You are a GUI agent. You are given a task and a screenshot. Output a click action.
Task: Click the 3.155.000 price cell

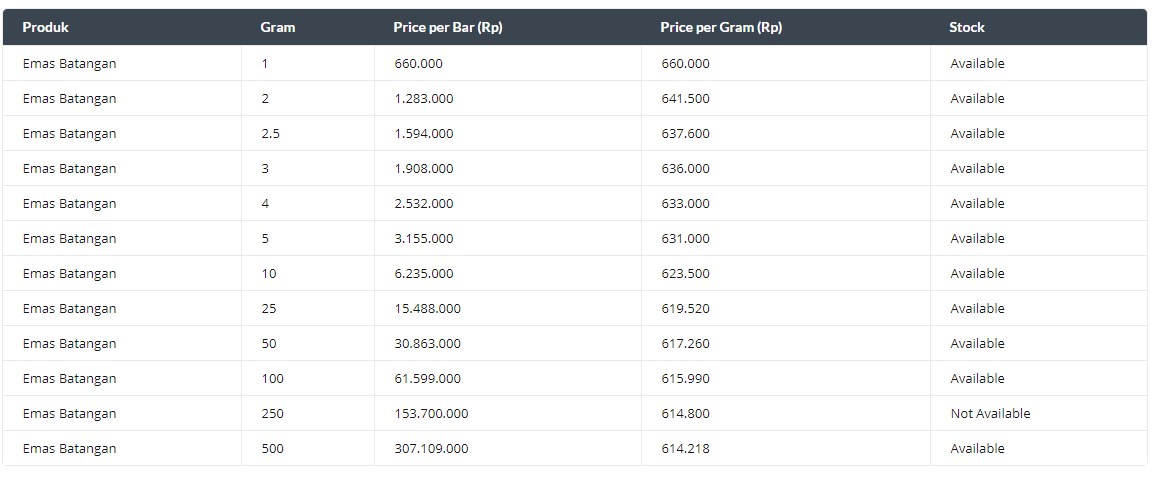[424, 238]
